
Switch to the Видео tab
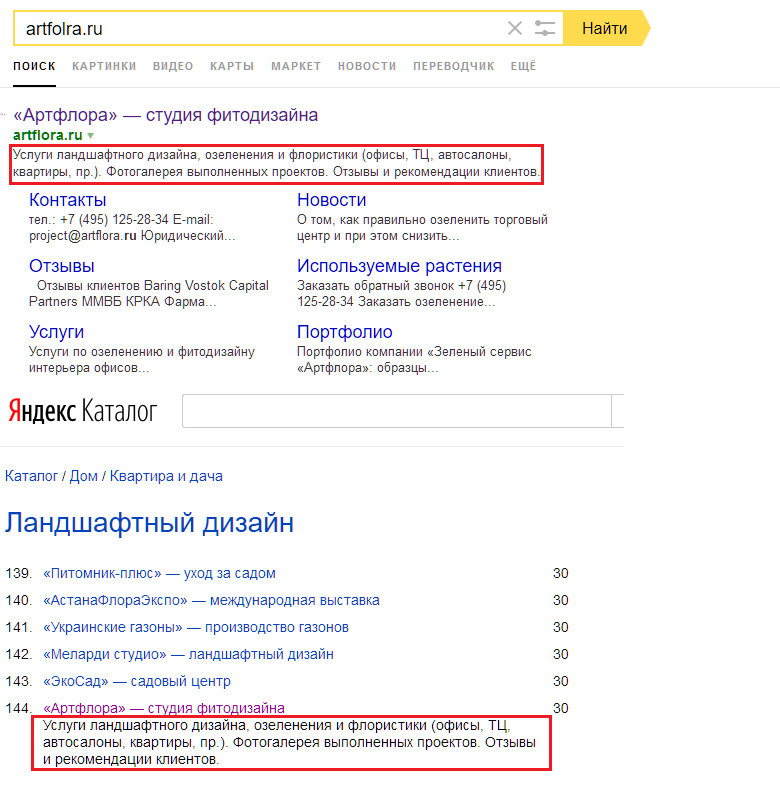point(173,66)
